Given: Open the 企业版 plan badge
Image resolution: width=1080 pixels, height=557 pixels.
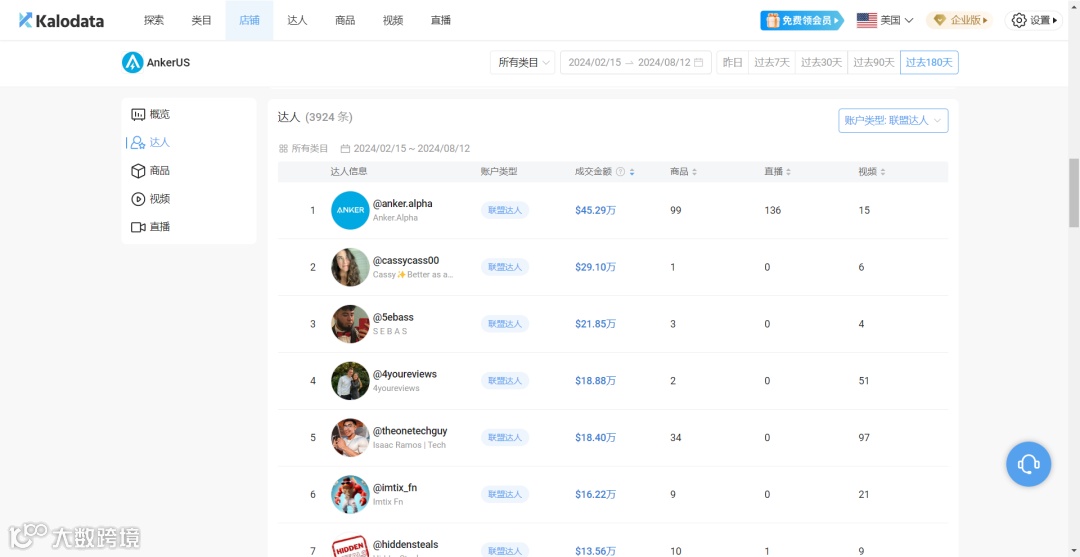Looking at the screenshot, I should point(959,21).
